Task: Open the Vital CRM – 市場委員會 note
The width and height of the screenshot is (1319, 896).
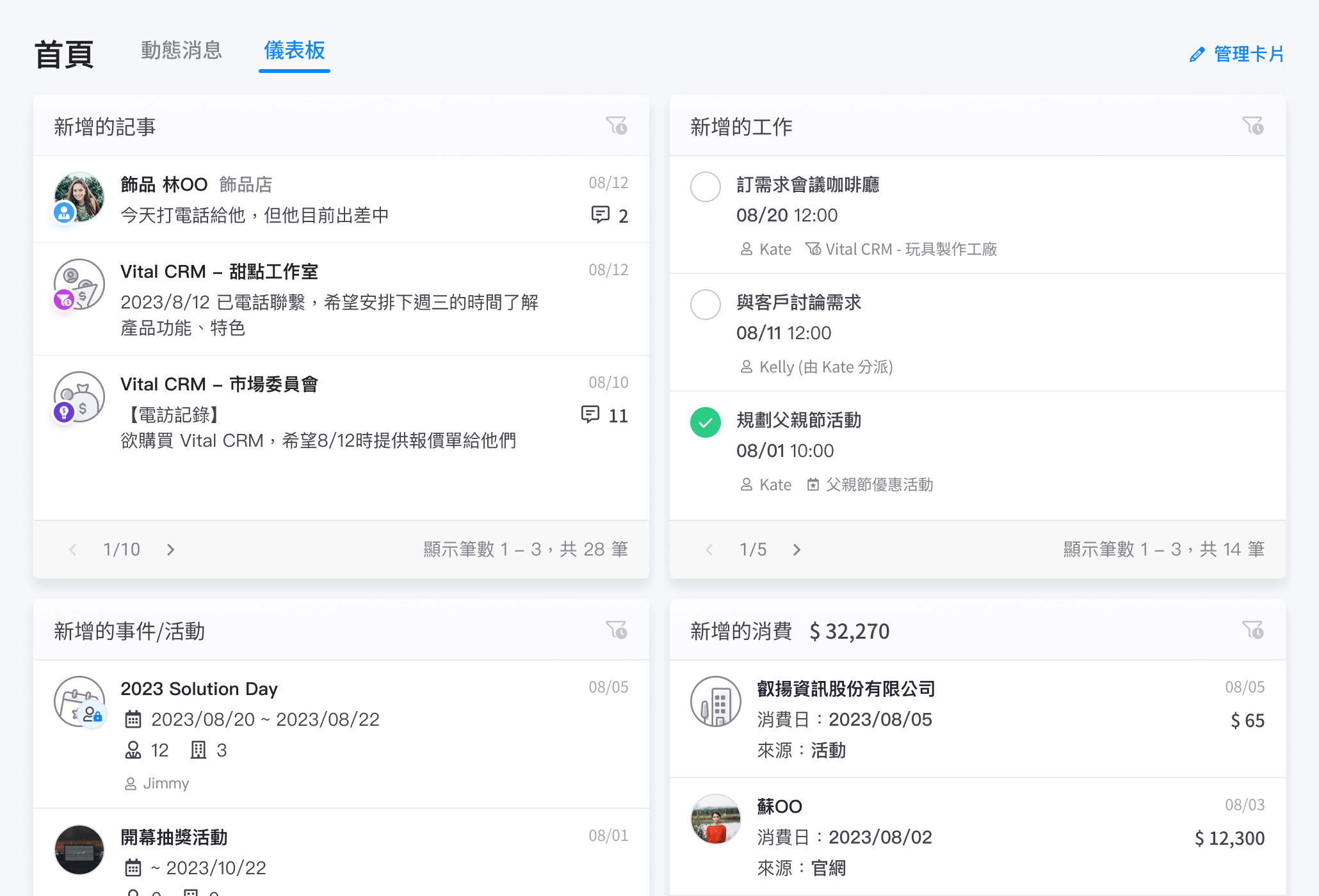Action: click(x=219, y=384)
